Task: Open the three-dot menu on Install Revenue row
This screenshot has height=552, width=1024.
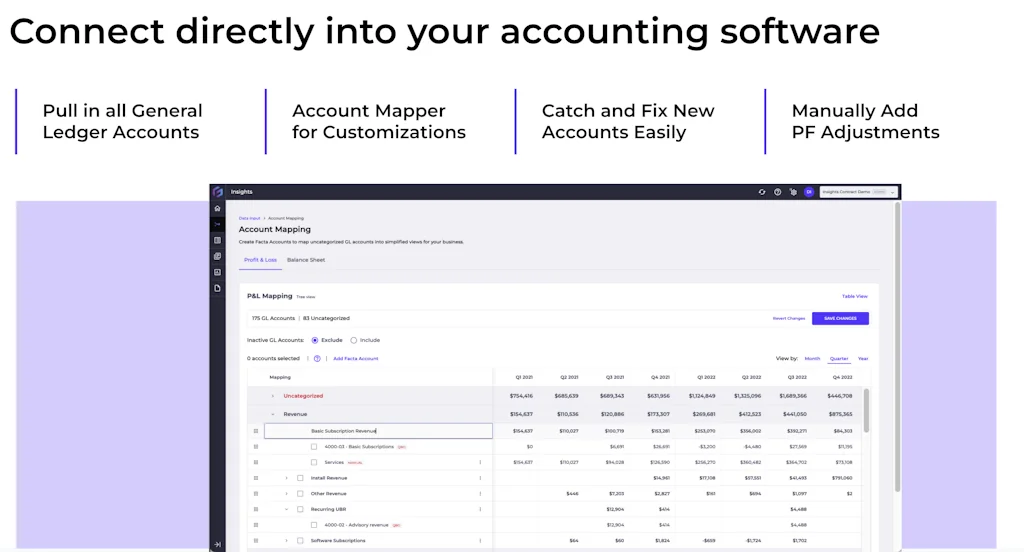Action: pos(480,478)
